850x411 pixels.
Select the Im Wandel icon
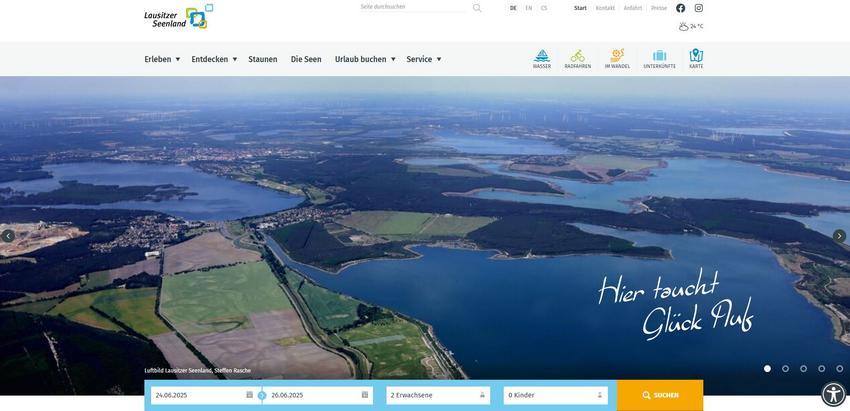tap(617, 58)
